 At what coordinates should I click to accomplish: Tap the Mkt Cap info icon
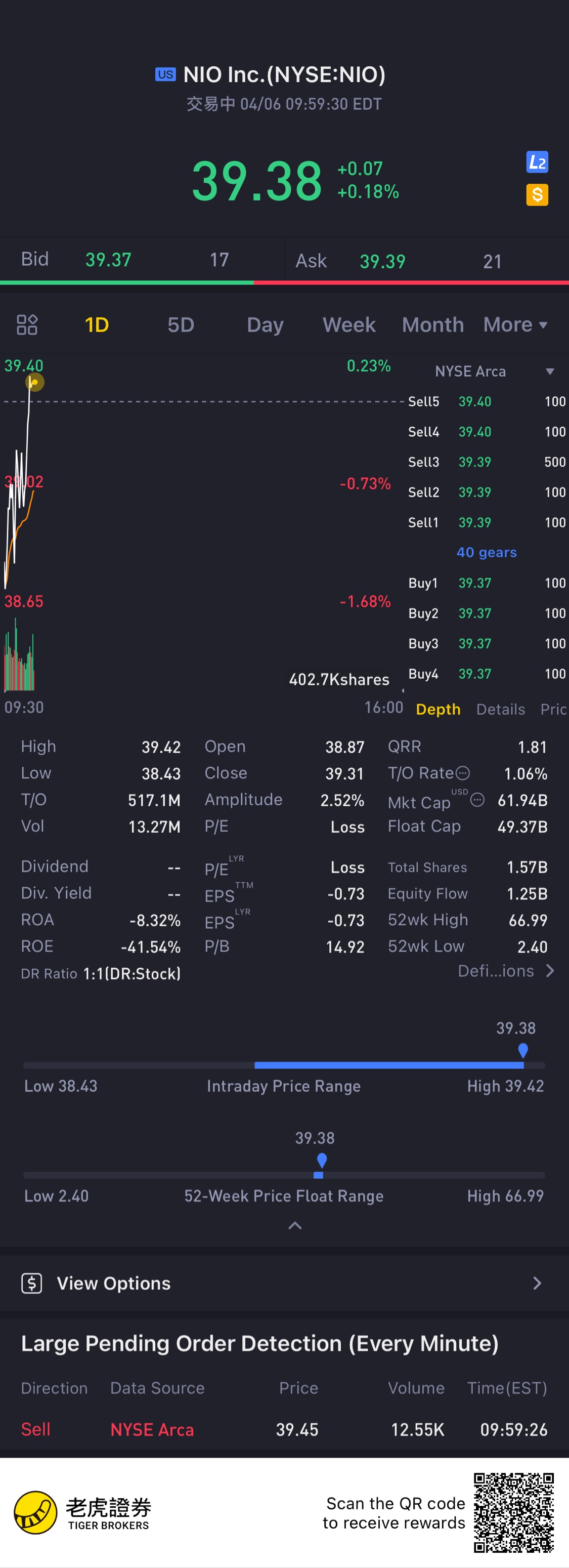(x=477, y=800)
